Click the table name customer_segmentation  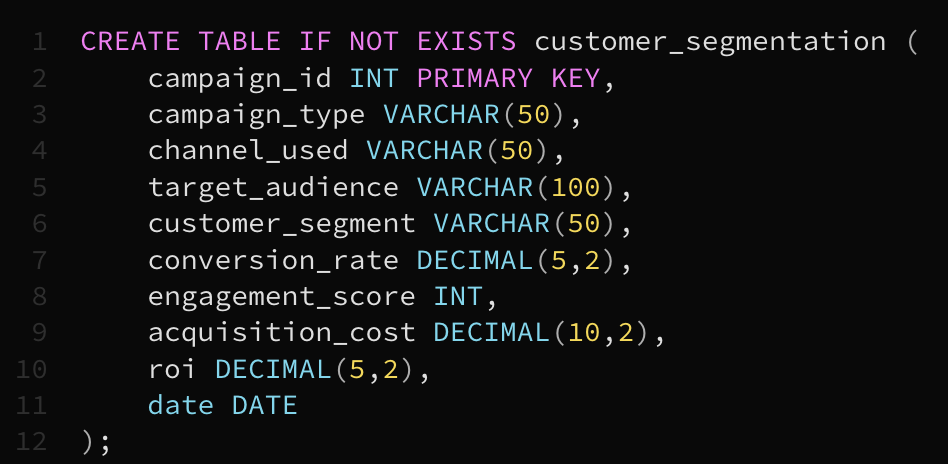click(710, 42)
